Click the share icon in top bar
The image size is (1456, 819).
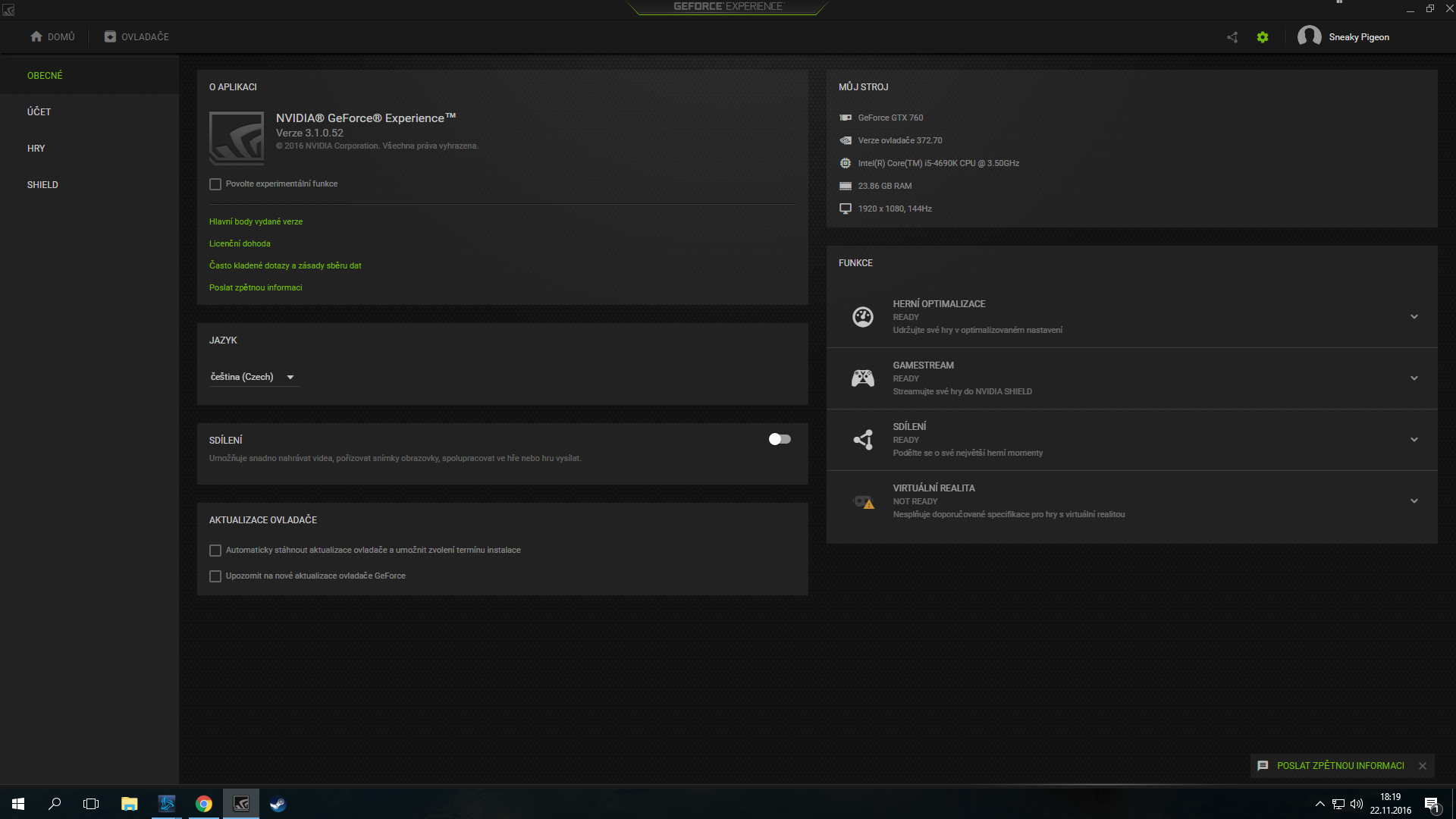pyautogui.click(x=1232, y=37)
